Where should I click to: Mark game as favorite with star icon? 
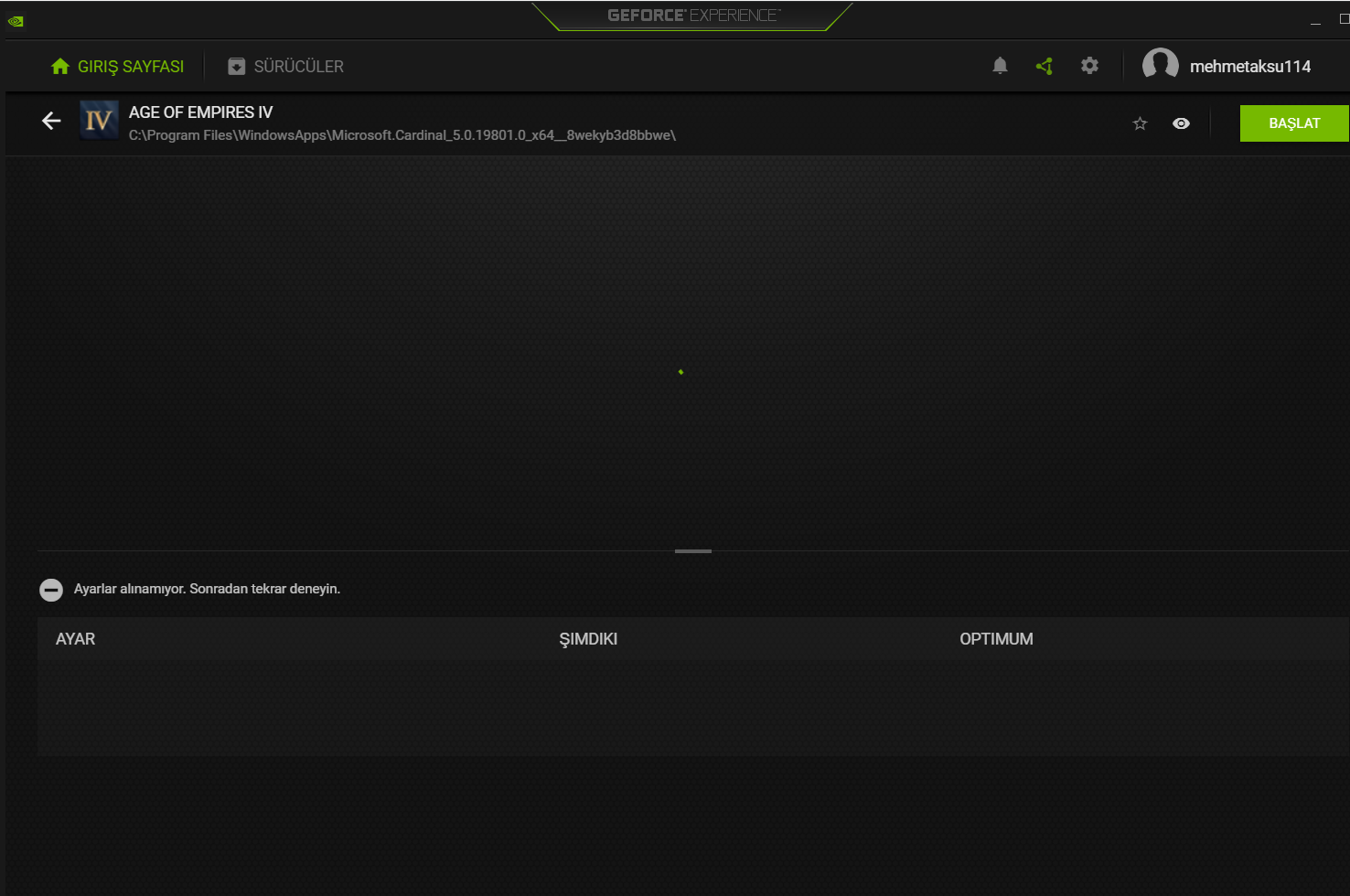(x=1140, y=123)
